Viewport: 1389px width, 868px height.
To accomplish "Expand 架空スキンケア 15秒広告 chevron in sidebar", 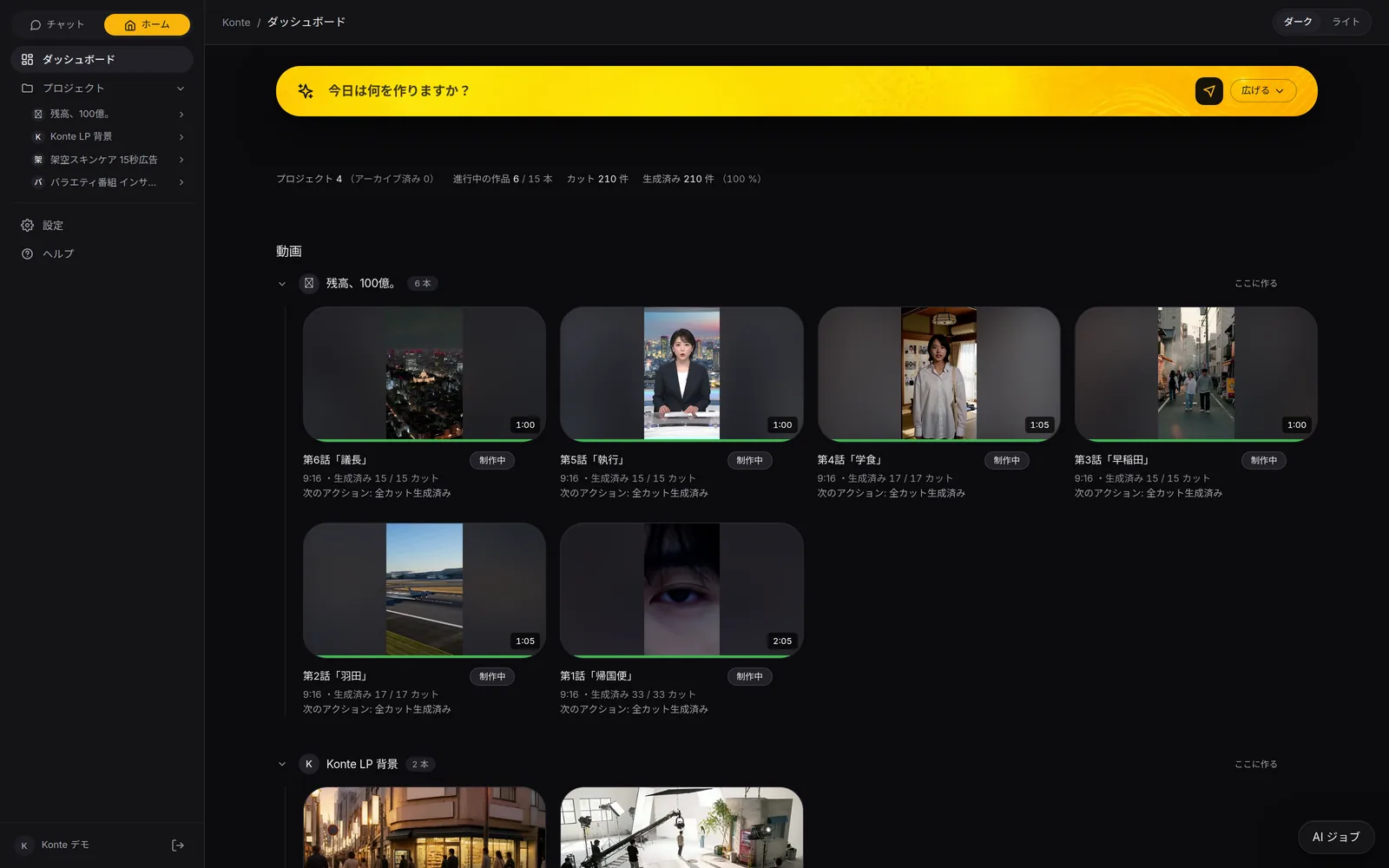I will pyautogui.click(x=181, y=160).
